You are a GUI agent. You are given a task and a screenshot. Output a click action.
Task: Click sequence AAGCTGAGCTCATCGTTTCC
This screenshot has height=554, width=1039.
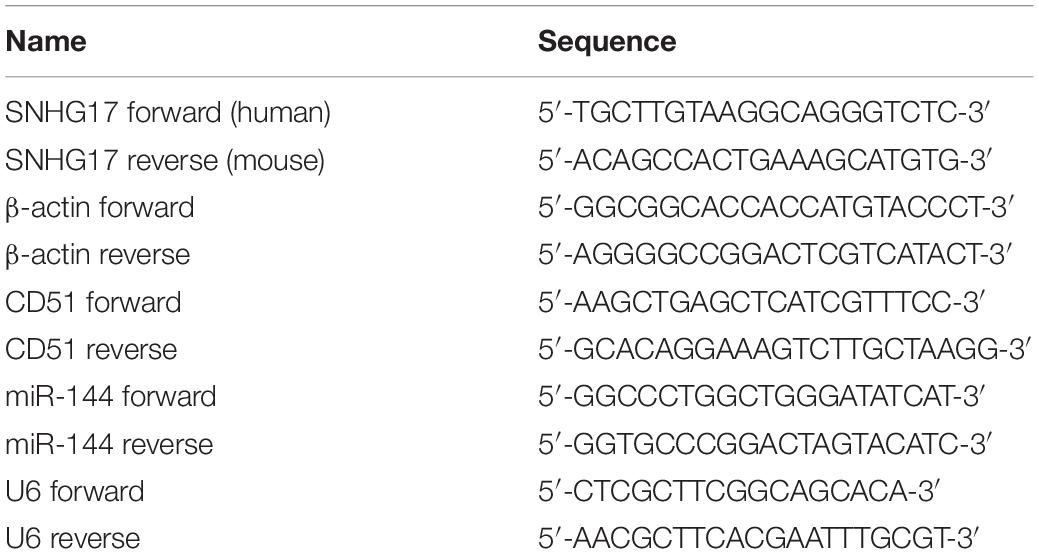tap(759, 302)
